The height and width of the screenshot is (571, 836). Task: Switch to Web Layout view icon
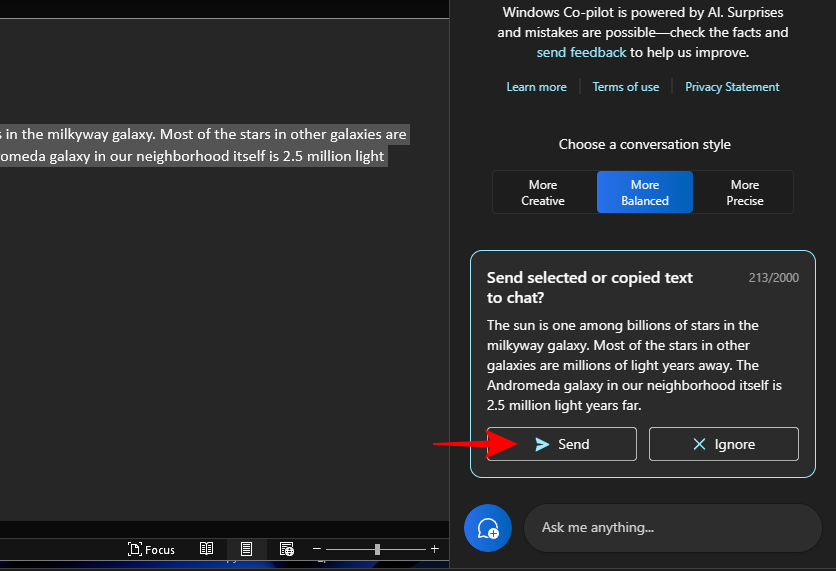pos(287,549)
